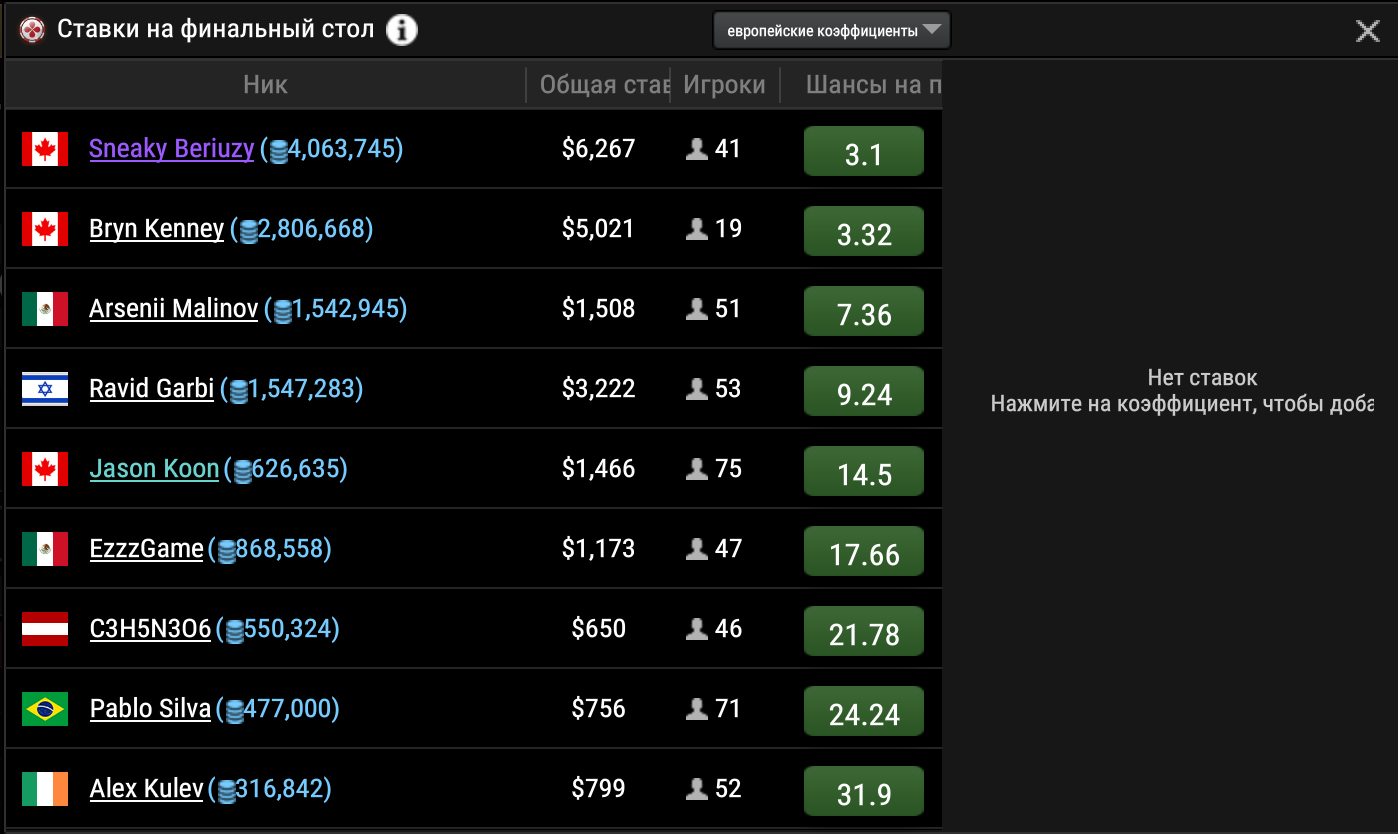
Task: Open the европейские коэффициенты dropdown
Action: tap(831, 30)
